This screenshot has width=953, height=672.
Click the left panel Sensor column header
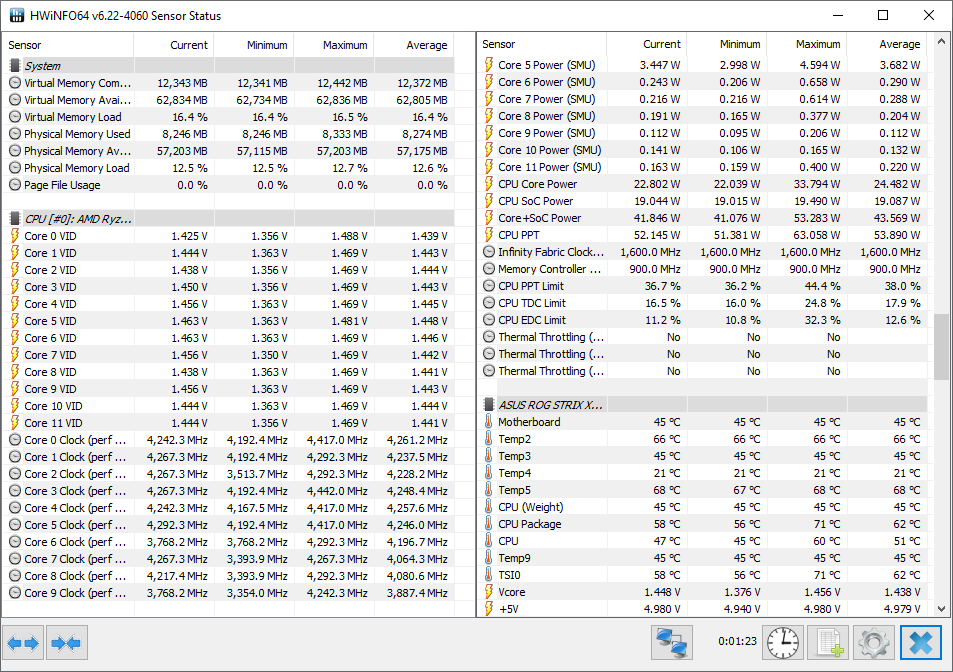pyautogui.click(x=68, y=45)
